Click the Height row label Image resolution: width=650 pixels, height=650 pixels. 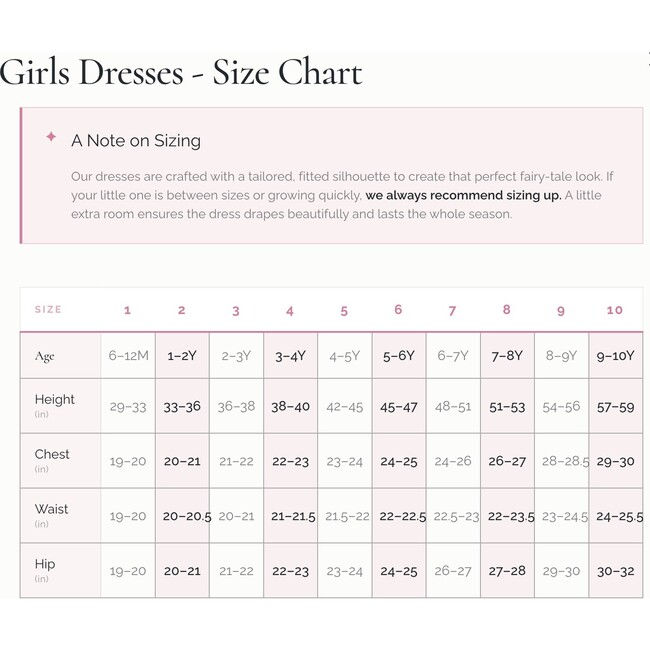(x=55, y=400)
